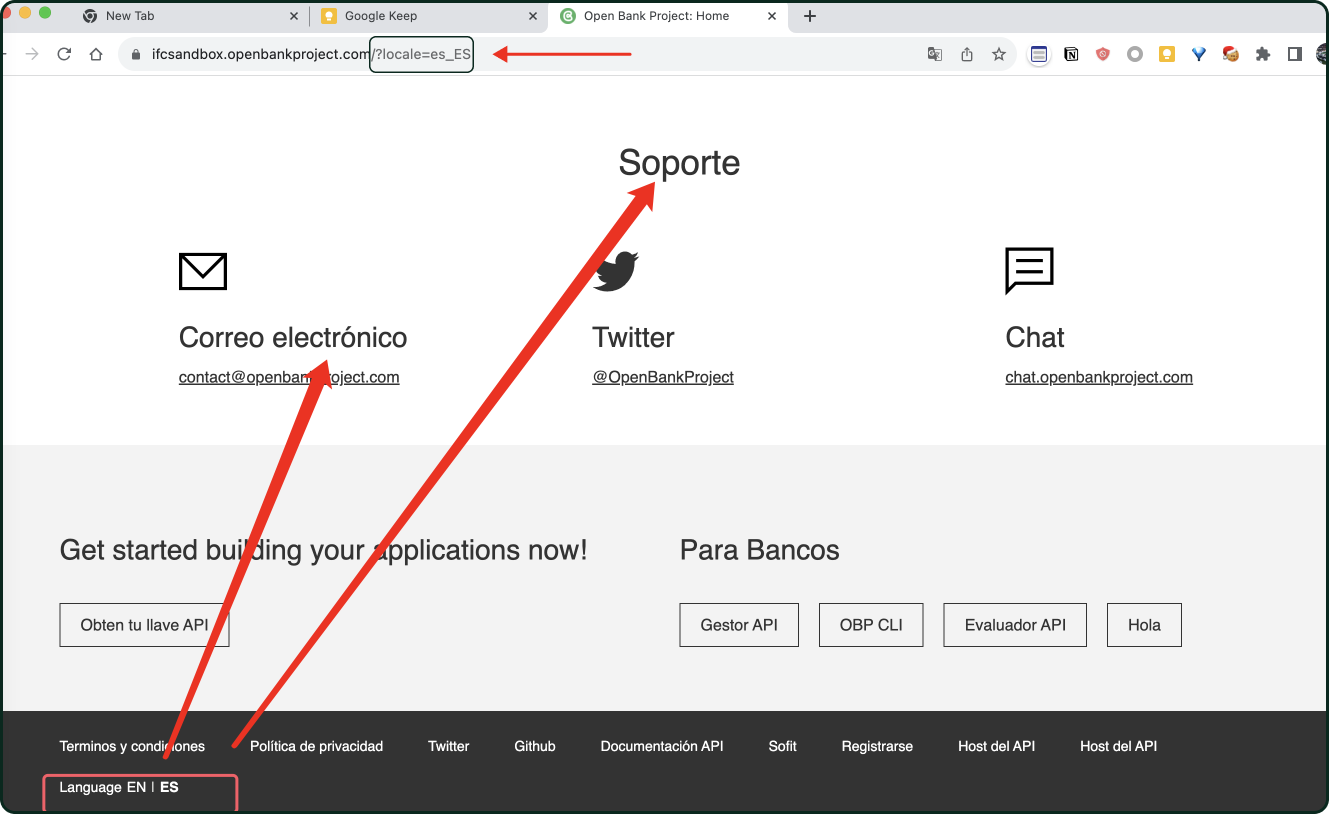Click the OBP CLI button
Image resolution: width=1329 pixels, height=814 pixels.
[871, 625]
